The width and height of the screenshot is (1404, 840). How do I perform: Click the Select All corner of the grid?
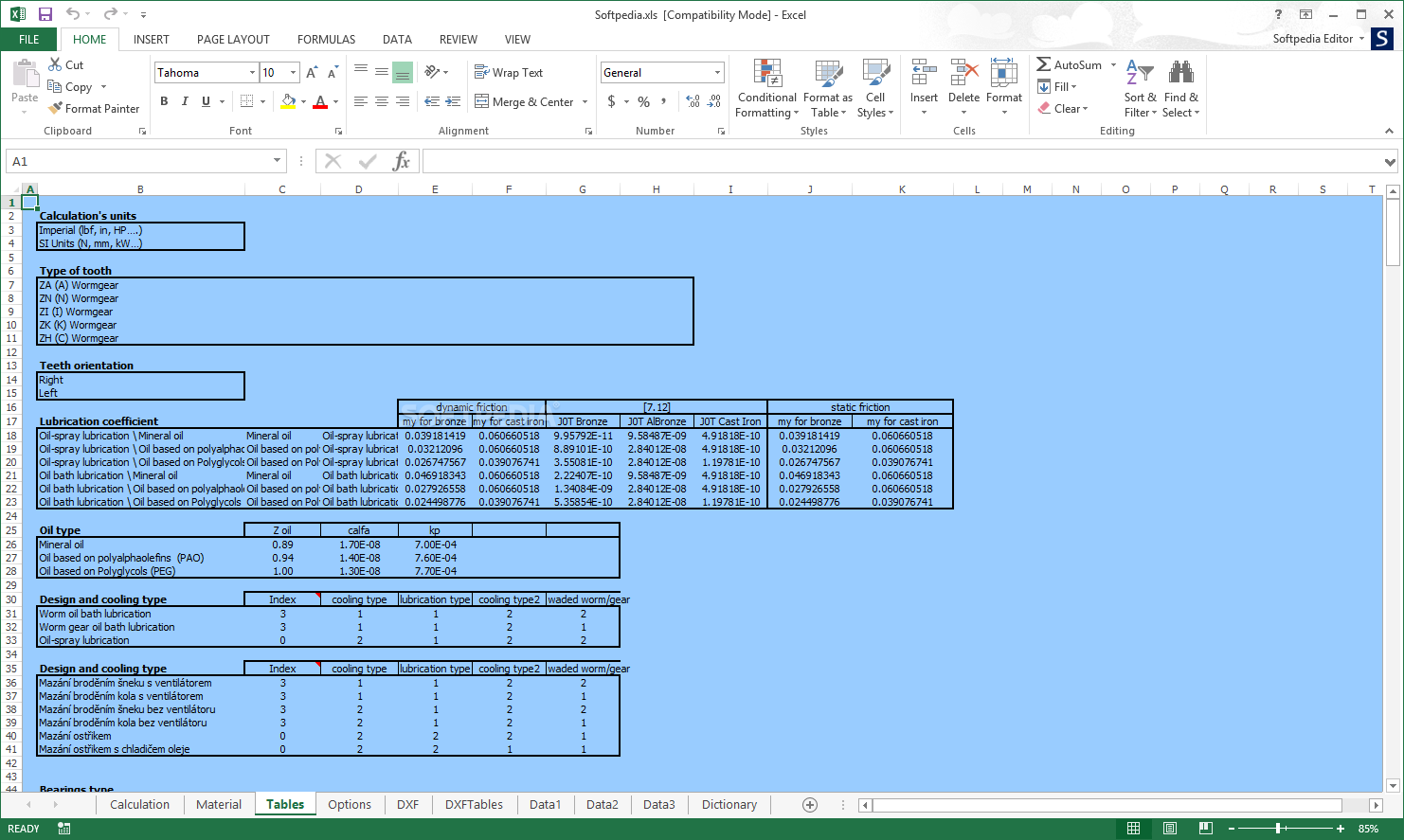(10, 189)
